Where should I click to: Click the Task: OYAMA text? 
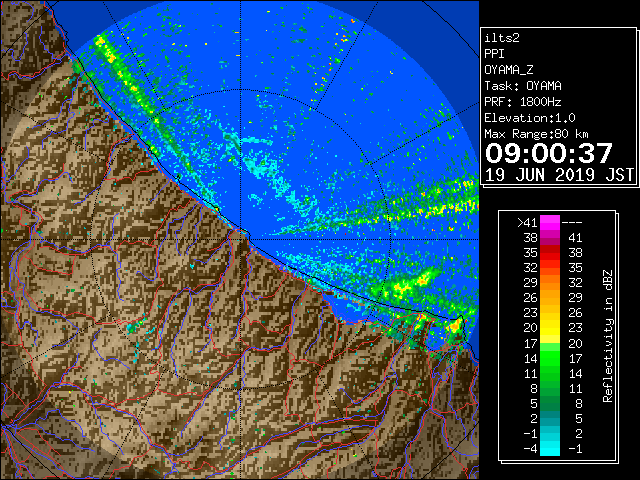[523, 86]
